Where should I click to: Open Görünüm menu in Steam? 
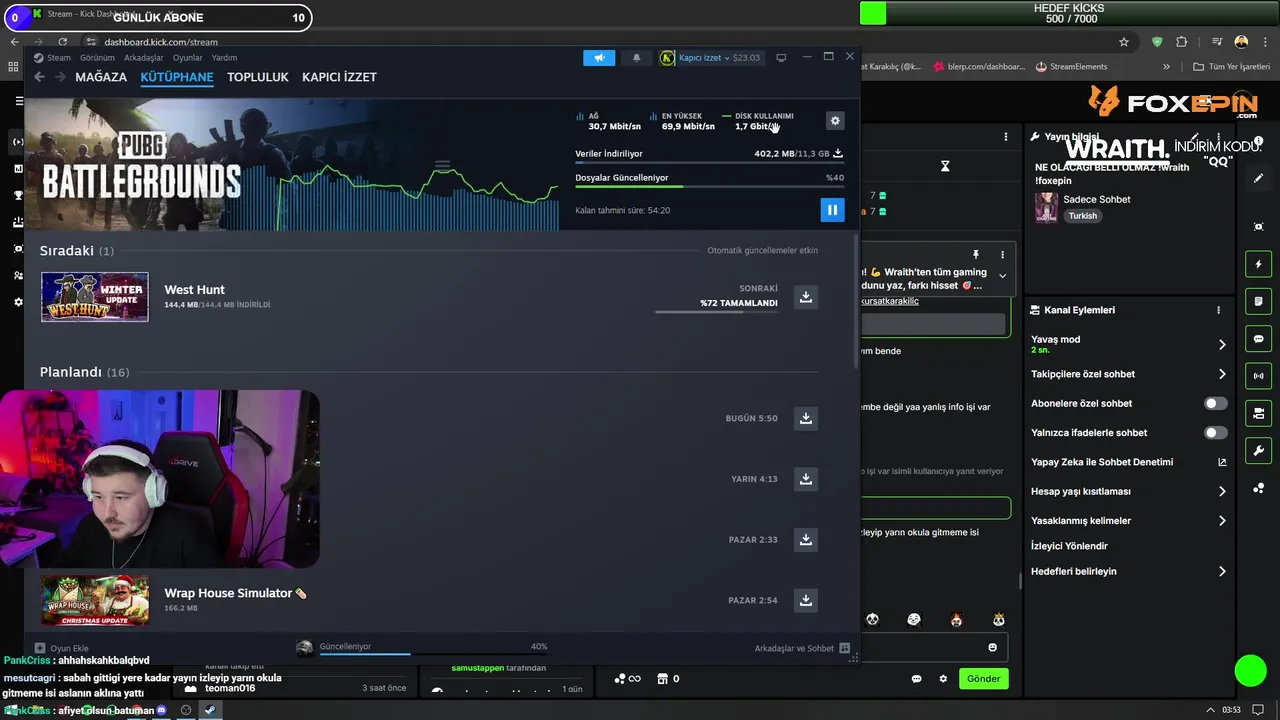pos(97,58)
